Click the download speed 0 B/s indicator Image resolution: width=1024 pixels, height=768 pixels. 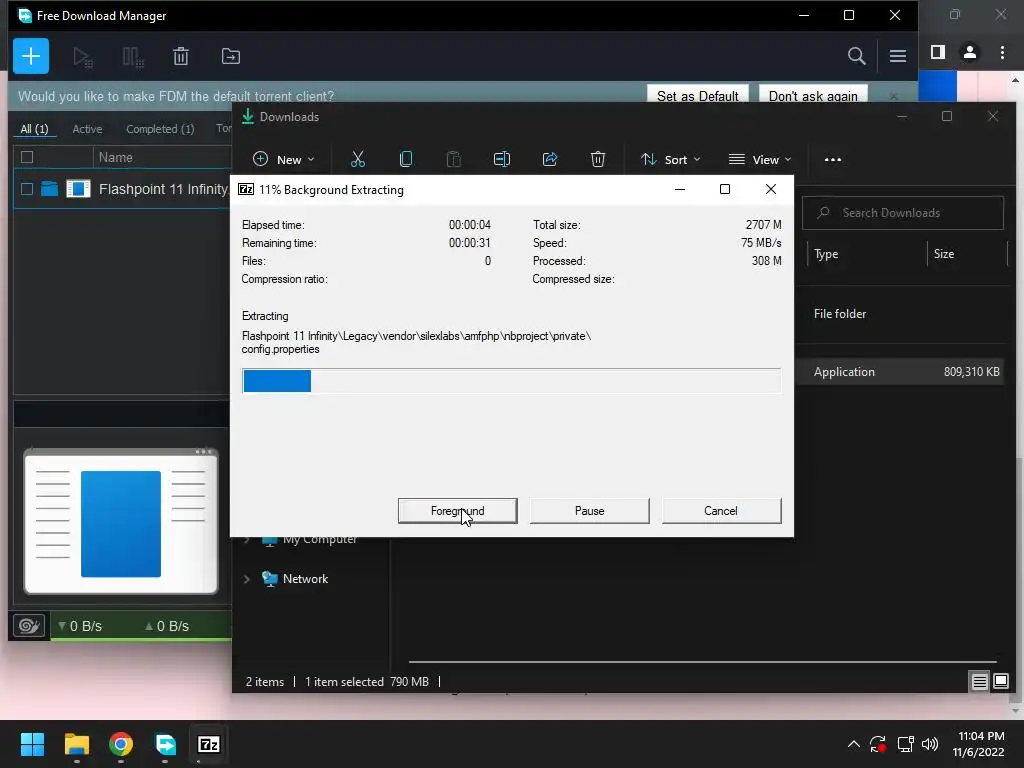80,626
